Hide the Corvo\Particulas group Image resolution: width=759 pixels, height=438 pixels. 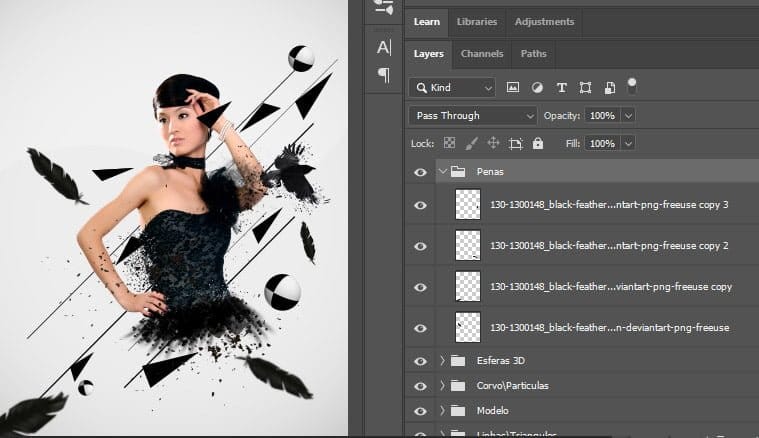pyautogui.click(x=420, y=386)
